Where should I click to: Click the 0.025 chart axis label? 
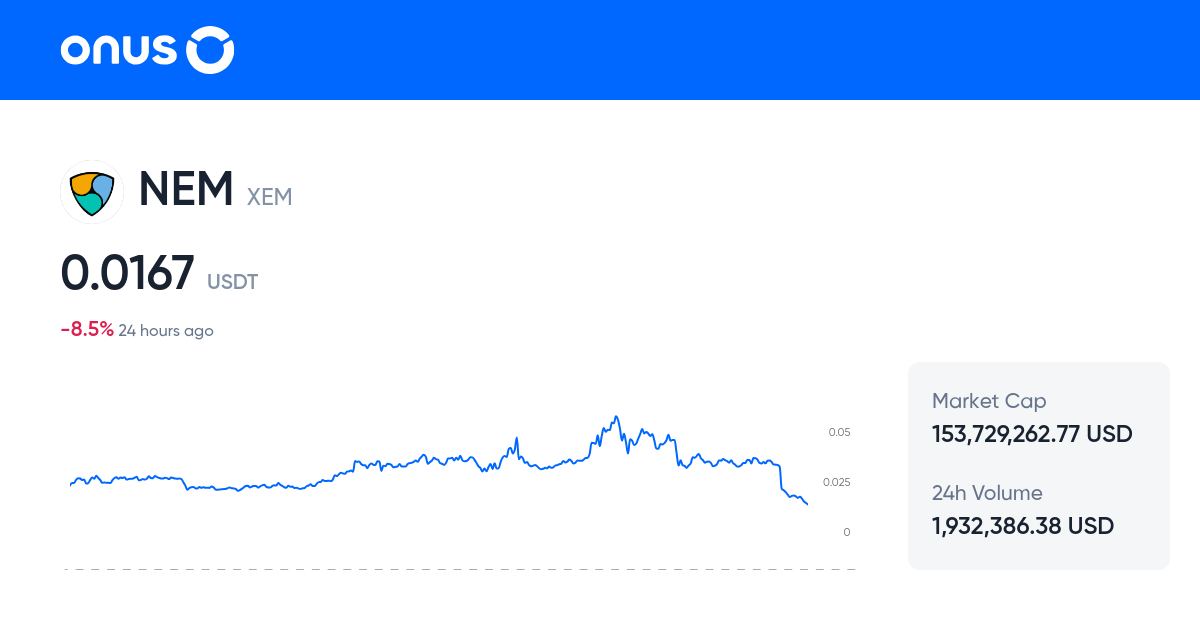(836, 482)
